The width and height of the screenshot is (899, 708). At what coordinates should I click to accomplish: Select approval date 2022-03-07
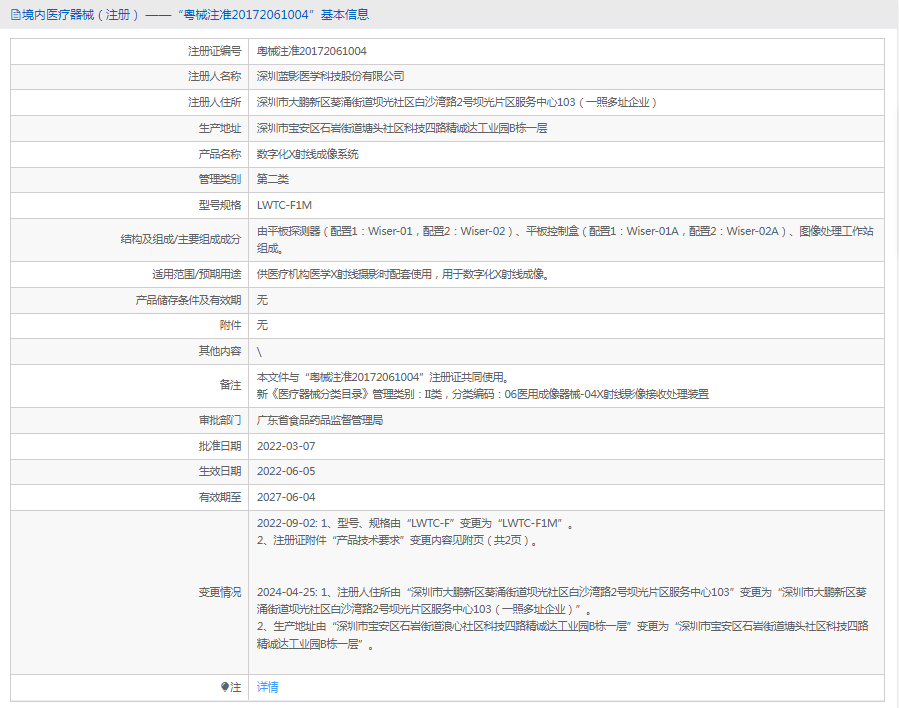click(x=286, y=446)
